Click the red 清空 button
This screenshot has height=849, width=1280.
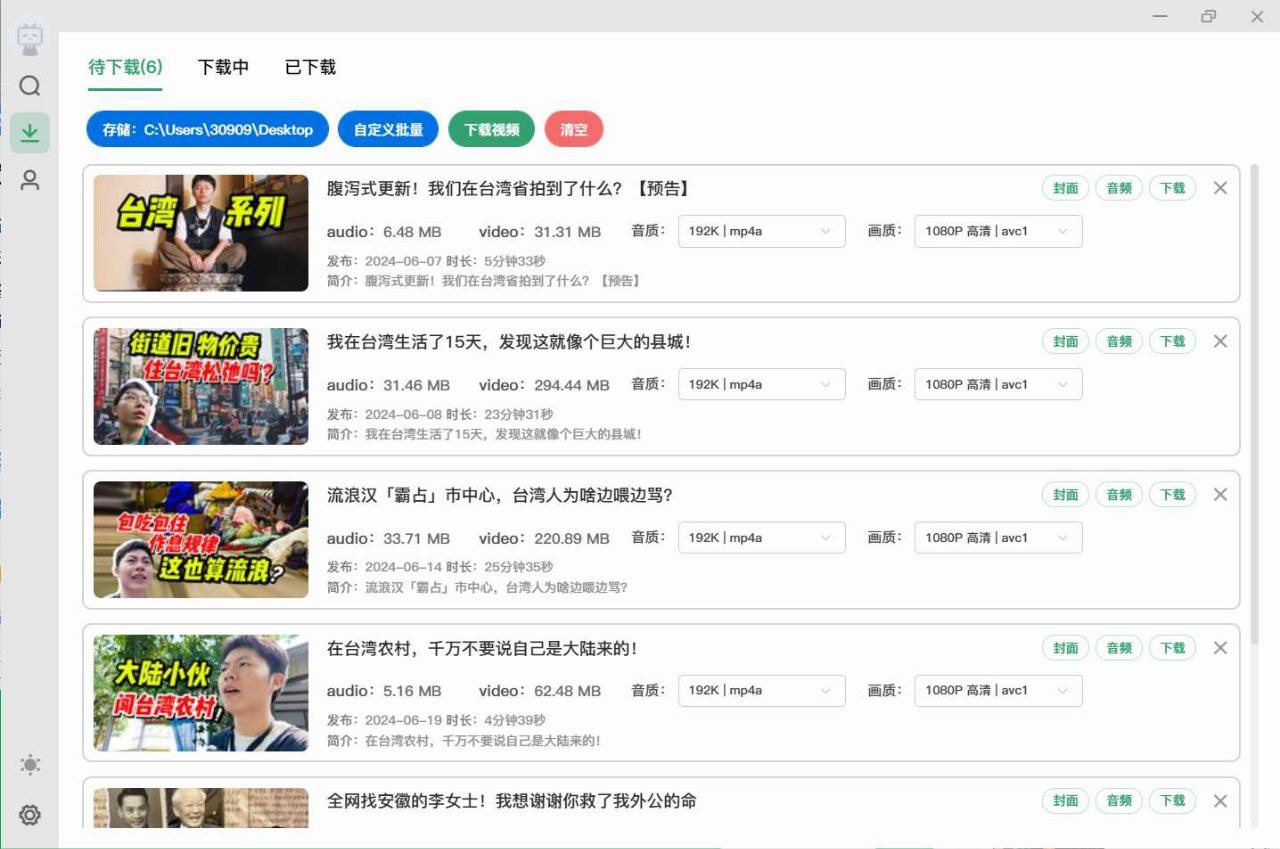coord(574,129)
